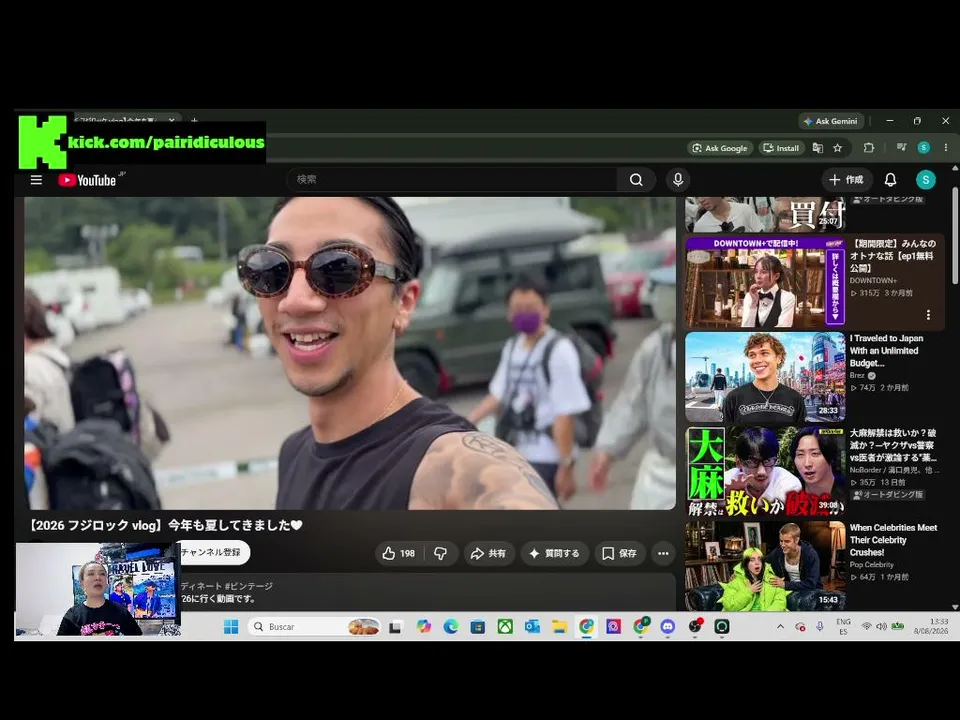Click Pop Celebrity channel name
This screenshot has width=960, height=720.
[871, 564]
